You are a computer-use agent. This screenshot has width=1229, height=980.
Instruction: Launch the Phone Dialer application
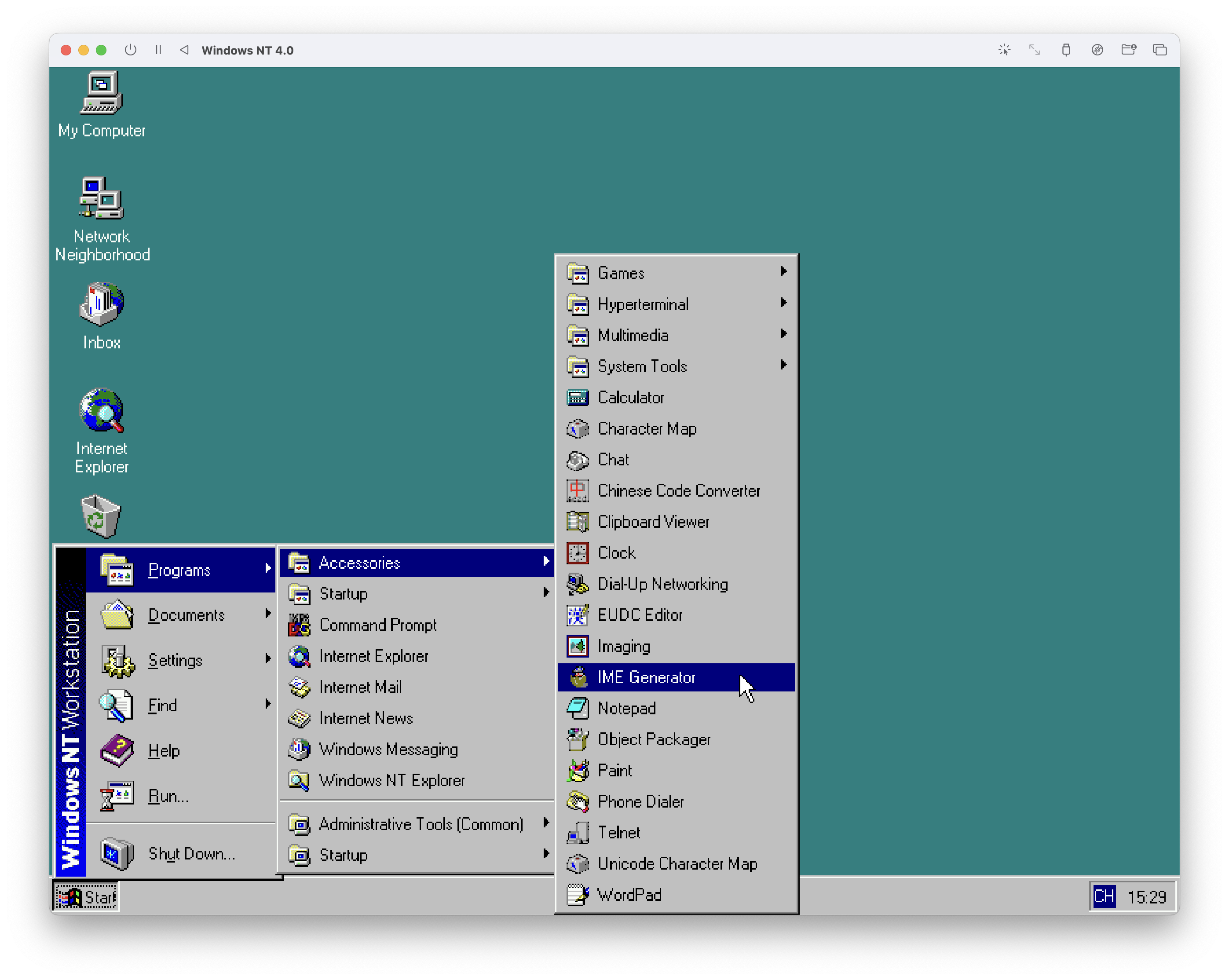pos(641,801)
